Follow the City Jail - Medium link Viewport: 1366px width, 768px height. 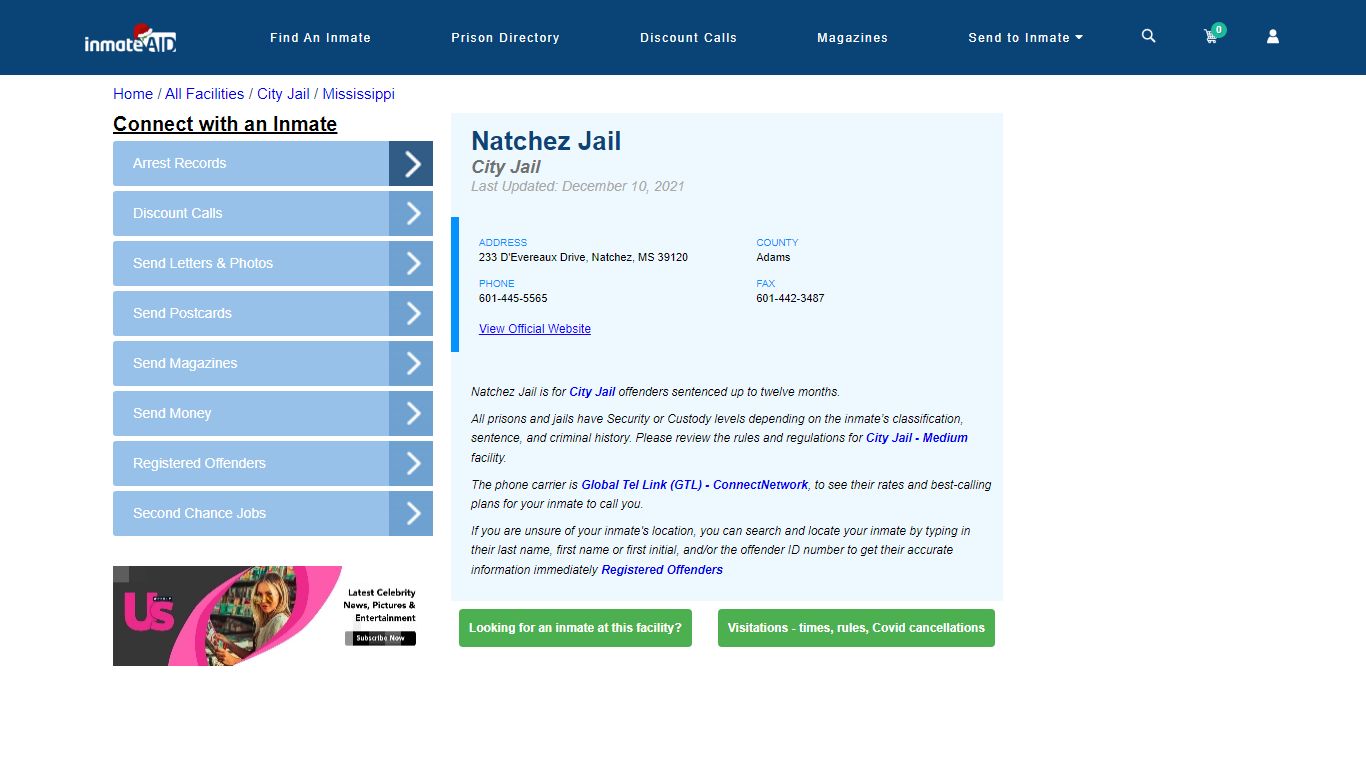pyautogui.click(x=917, y=438)
